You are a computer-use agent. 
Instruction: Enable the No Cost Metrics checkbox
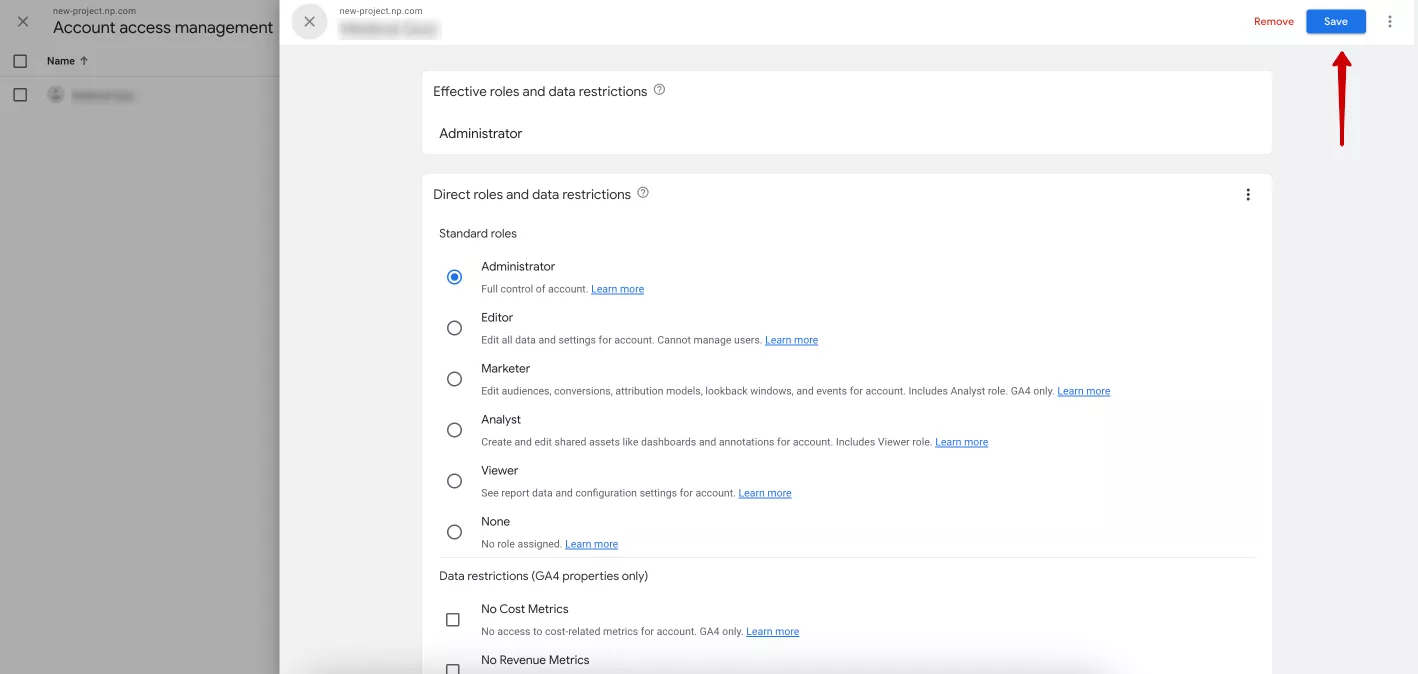(x=453, y=620)
